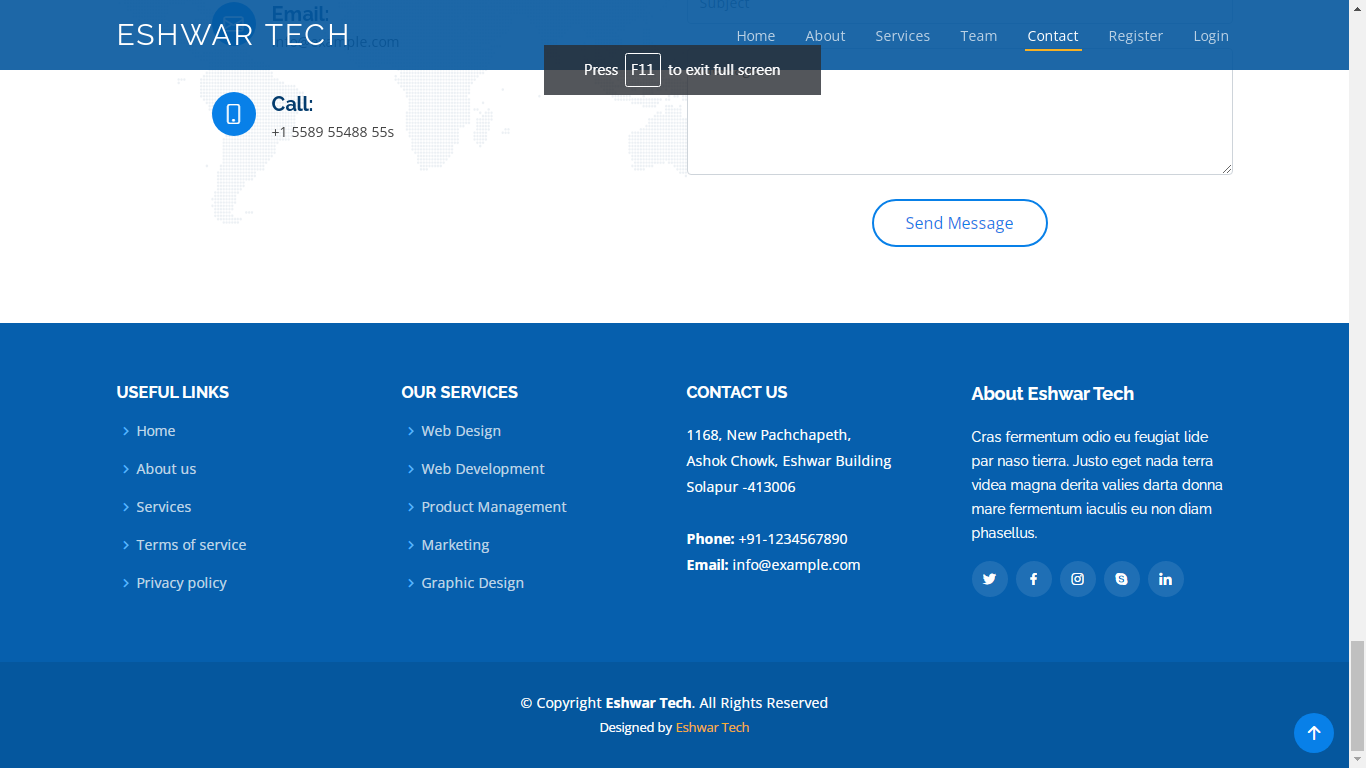
Task: Expand the arrow beside Terms of service
Action: (124, 545)
